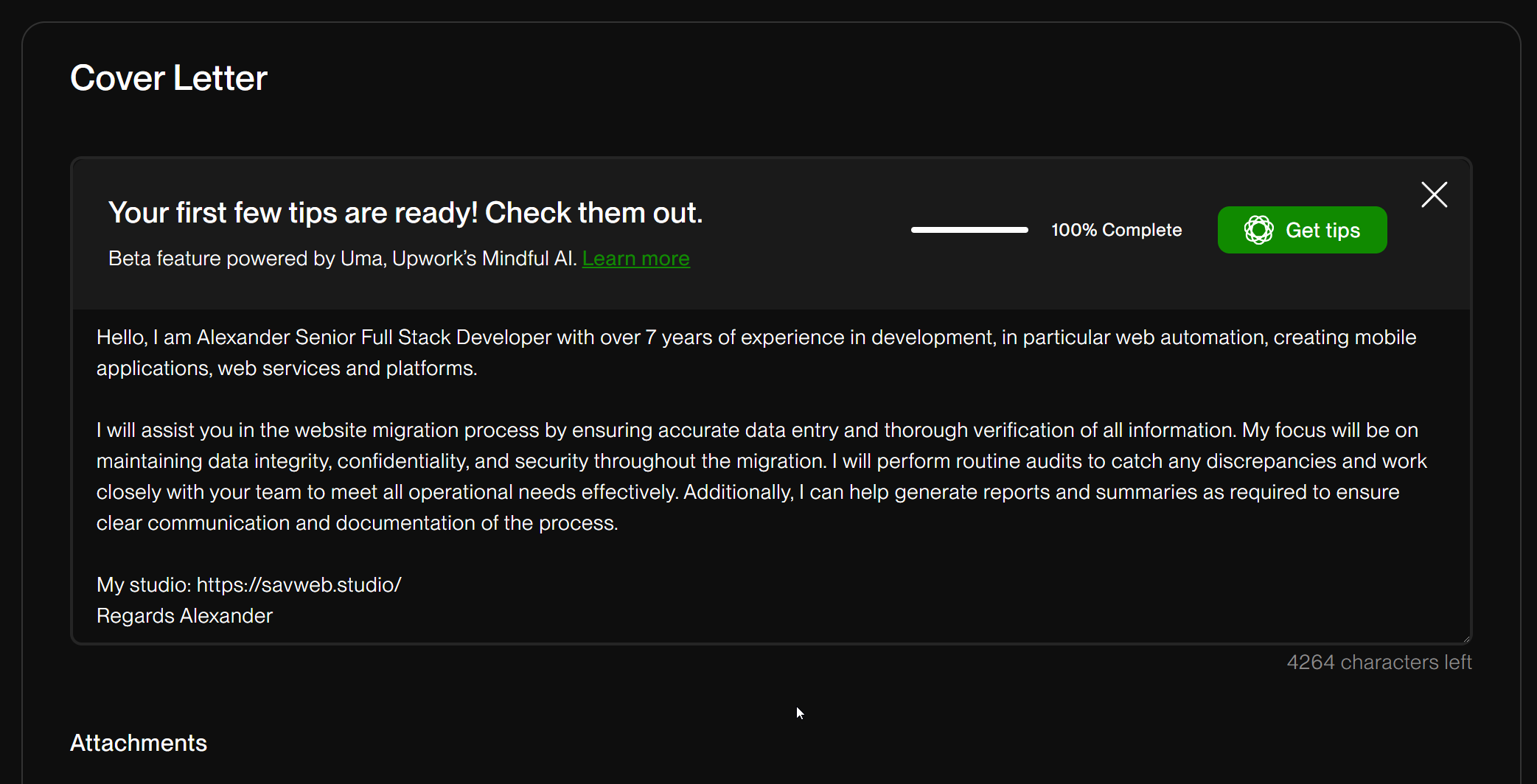Select the 100% Complete label
The height and width of the screenshot is (784, 1537).
click(1116, 230)
